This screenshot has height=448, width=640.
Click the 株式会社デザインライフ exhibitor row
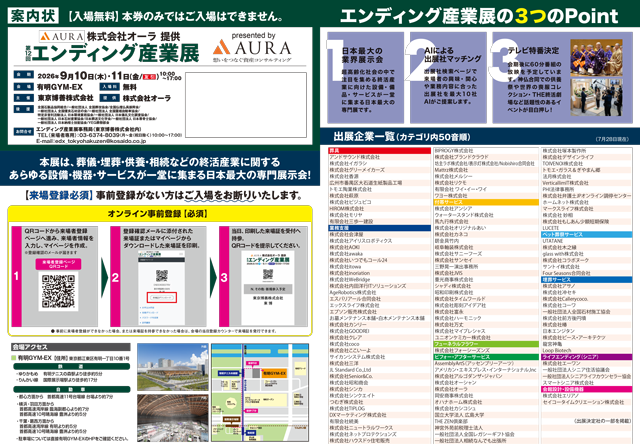click(x=586, y=157)
